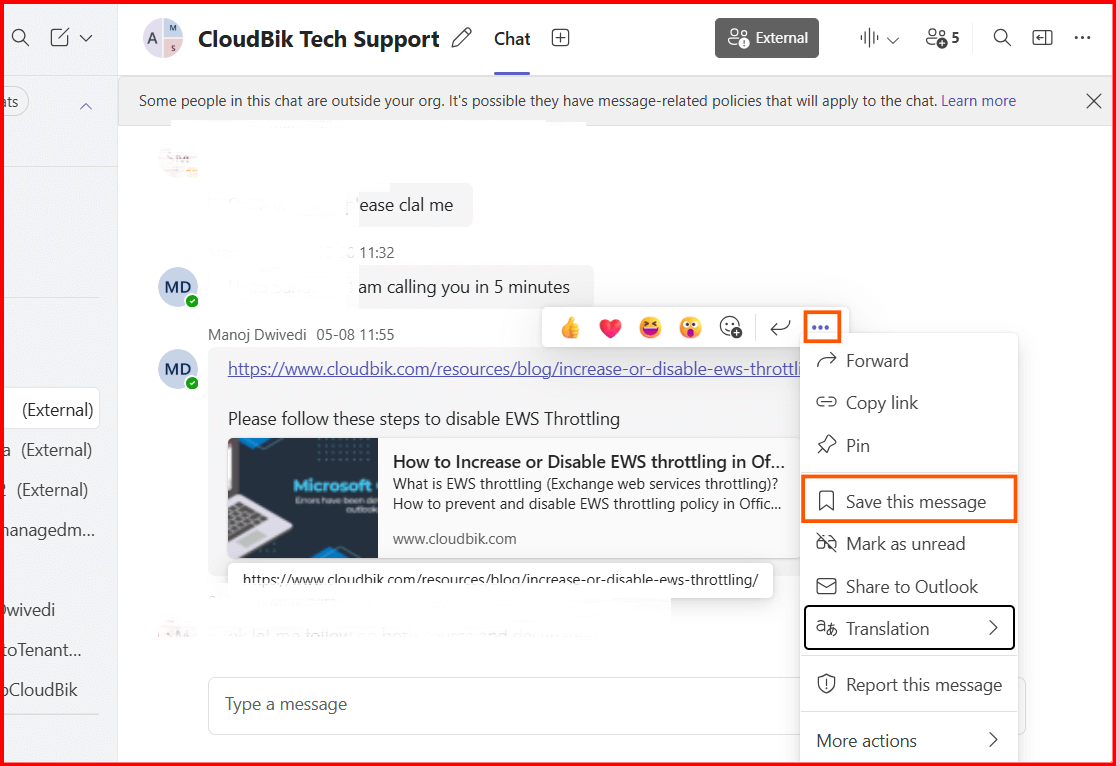Pin this message from the menu
Image resolution: width=1116 pixels, height=766 pixels.
coord(857,445)
